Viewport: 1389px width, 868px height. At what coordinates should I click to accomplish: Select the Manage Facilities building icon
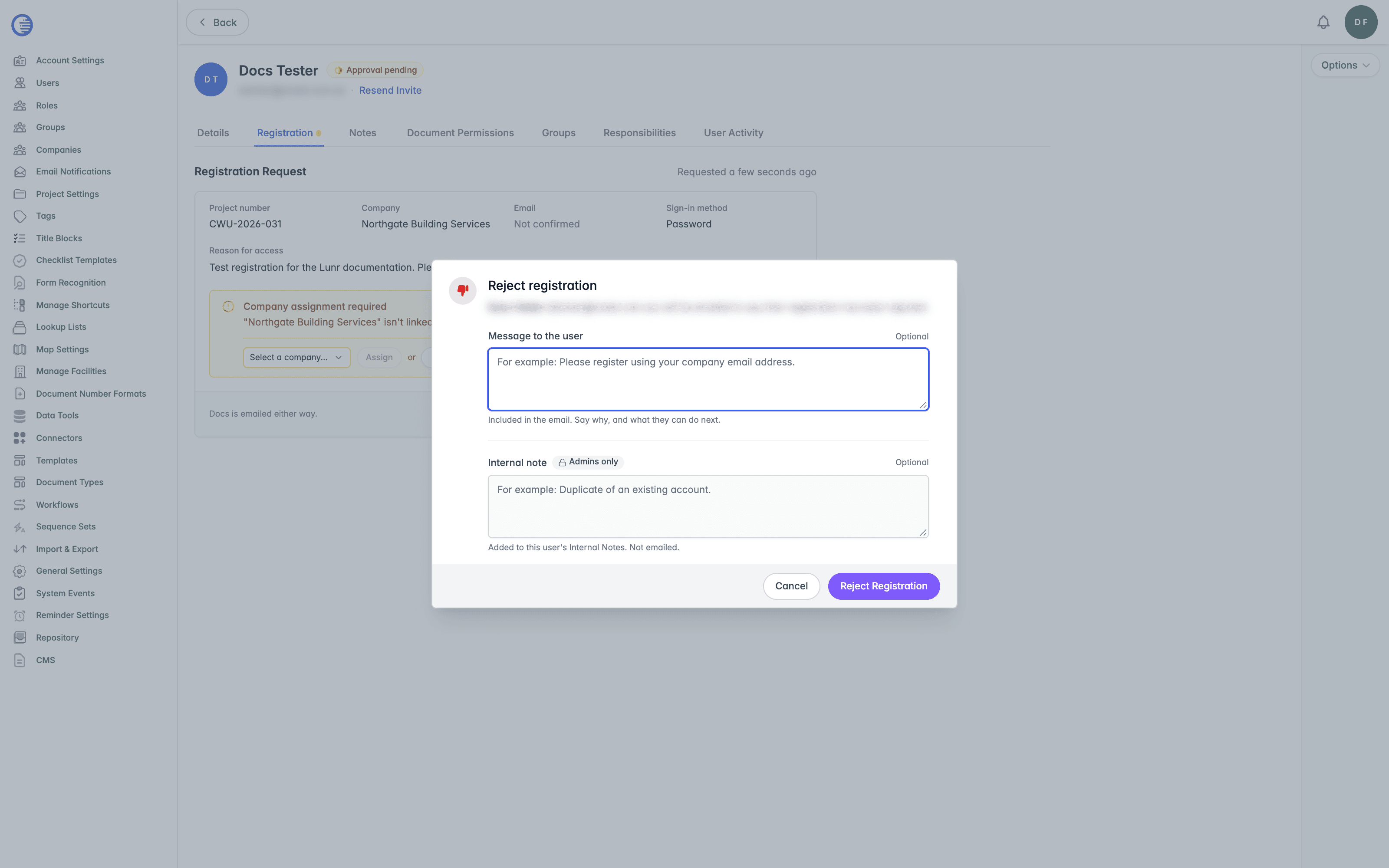point(20,372)
